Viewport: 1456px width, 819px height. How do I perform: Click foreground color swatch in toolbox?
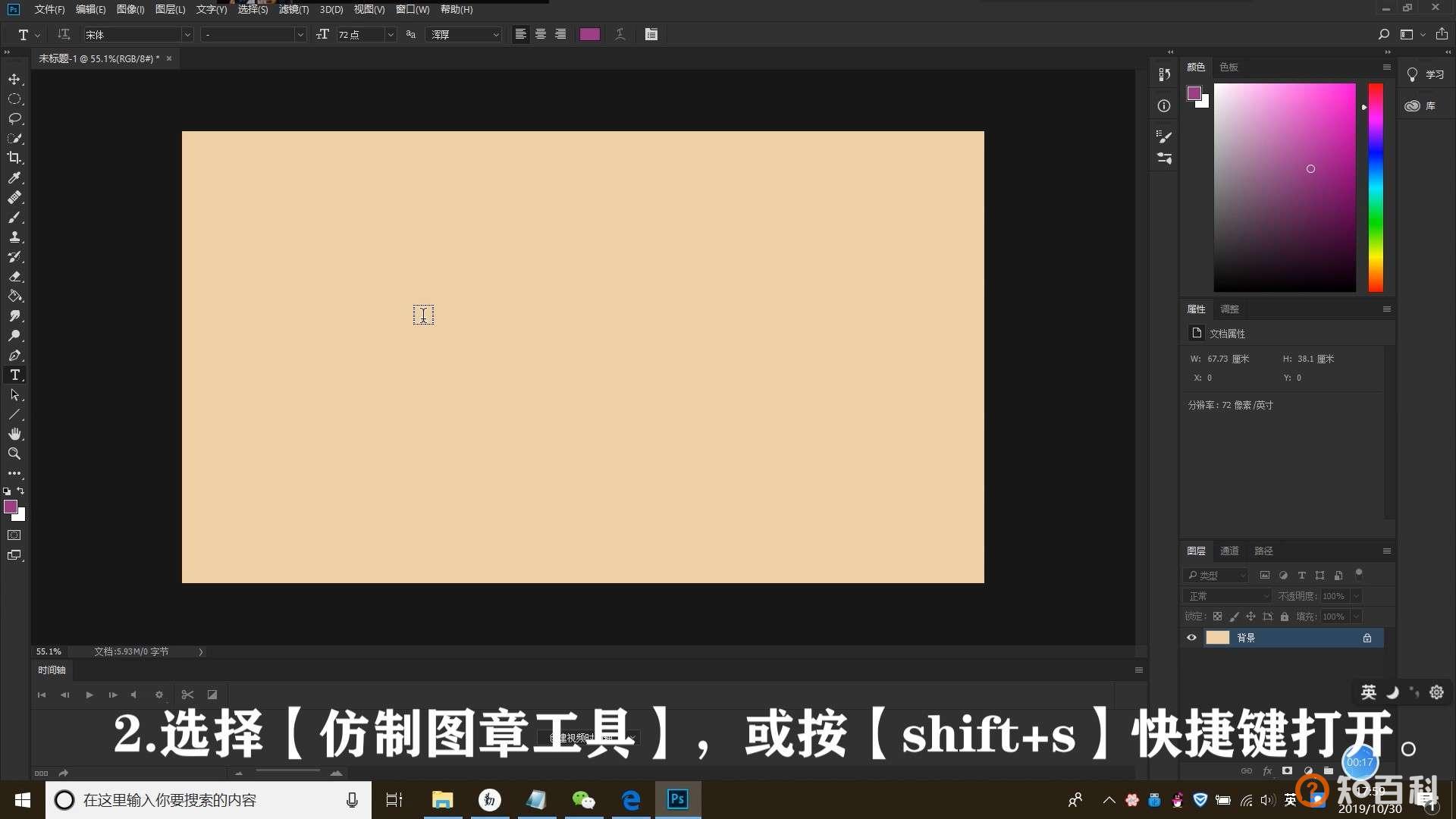[x=11, y=507]
